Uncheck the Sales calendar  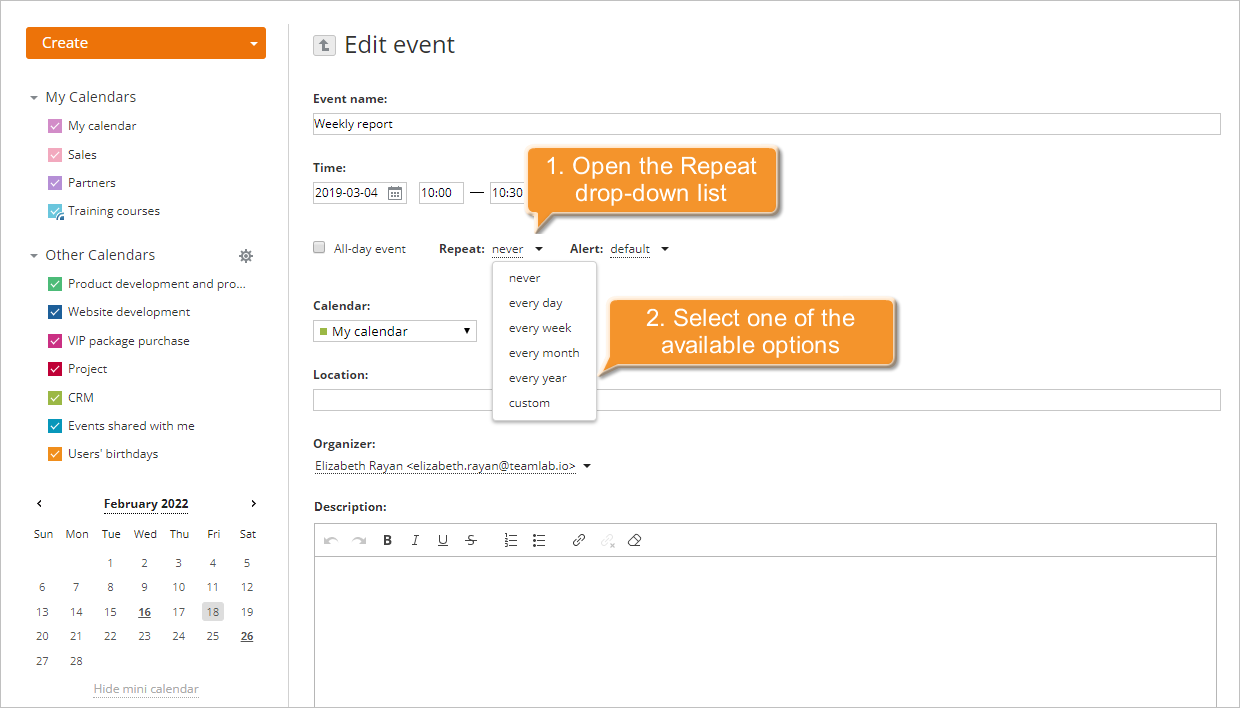[x=54, y=154]
